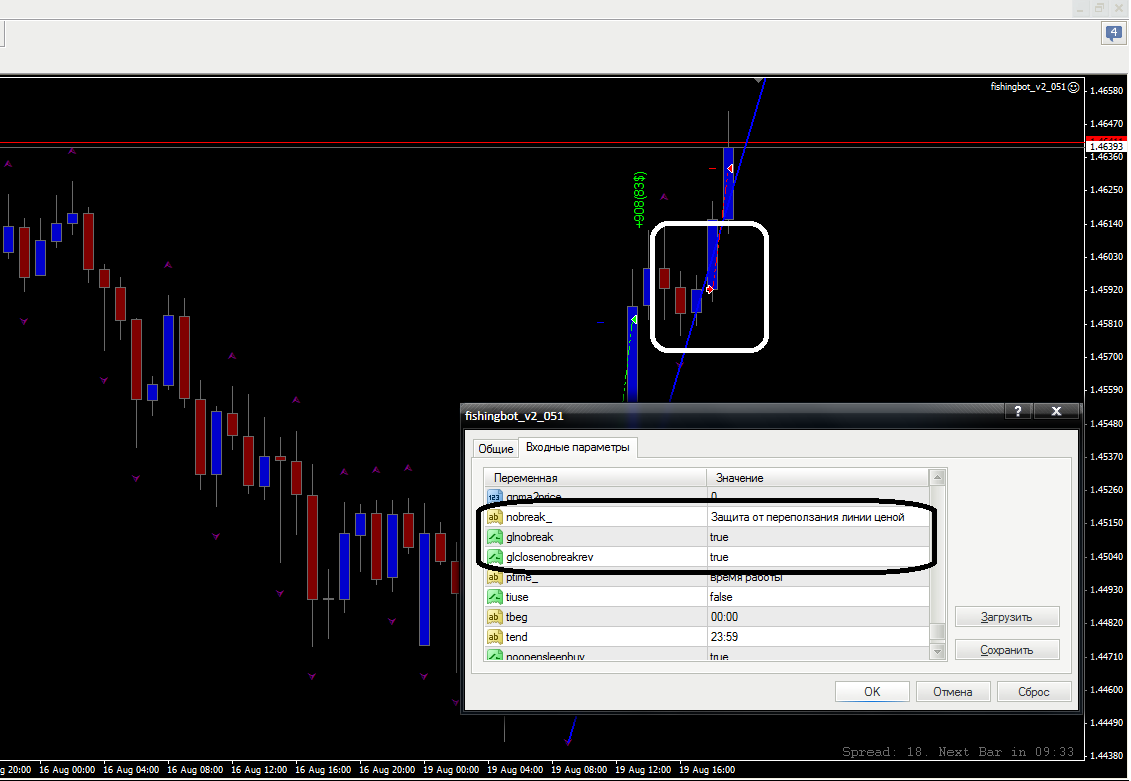Select the tbeg value 00:00
The width and height of the screenshot is (1131, 781).
coord(724,617)
